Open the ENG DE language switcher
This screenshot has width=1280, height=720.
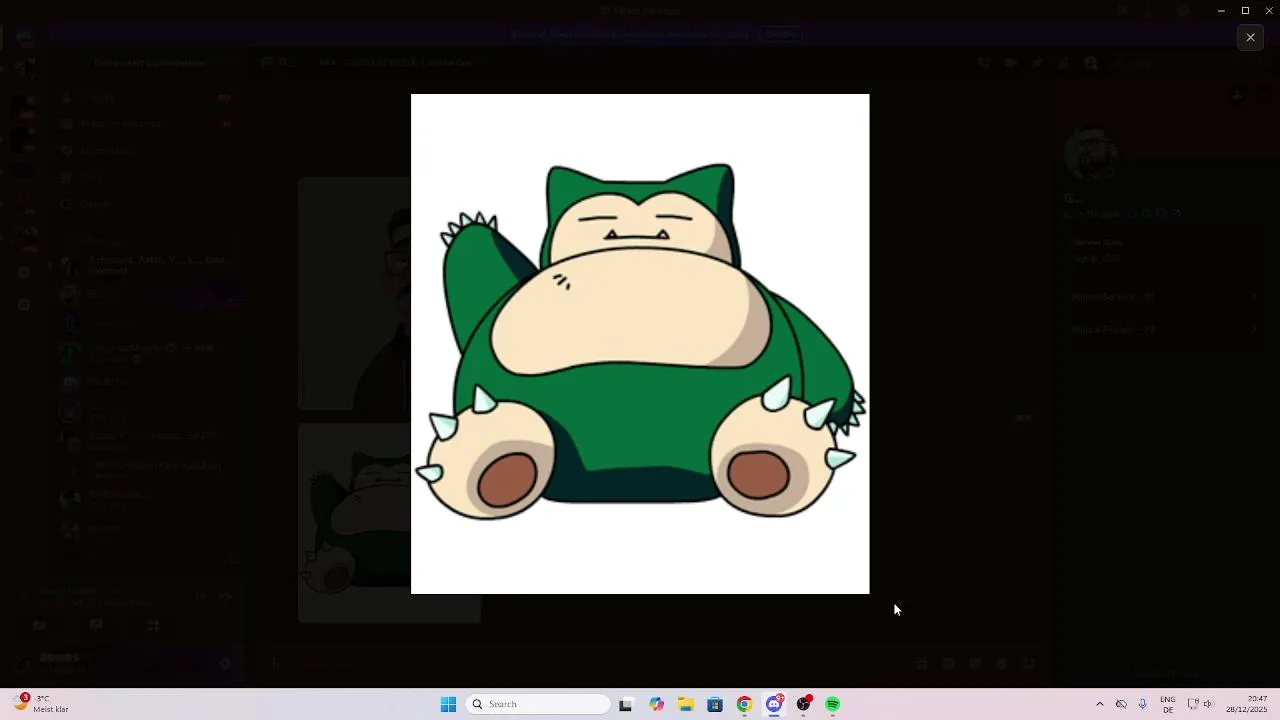[1168, 704]
